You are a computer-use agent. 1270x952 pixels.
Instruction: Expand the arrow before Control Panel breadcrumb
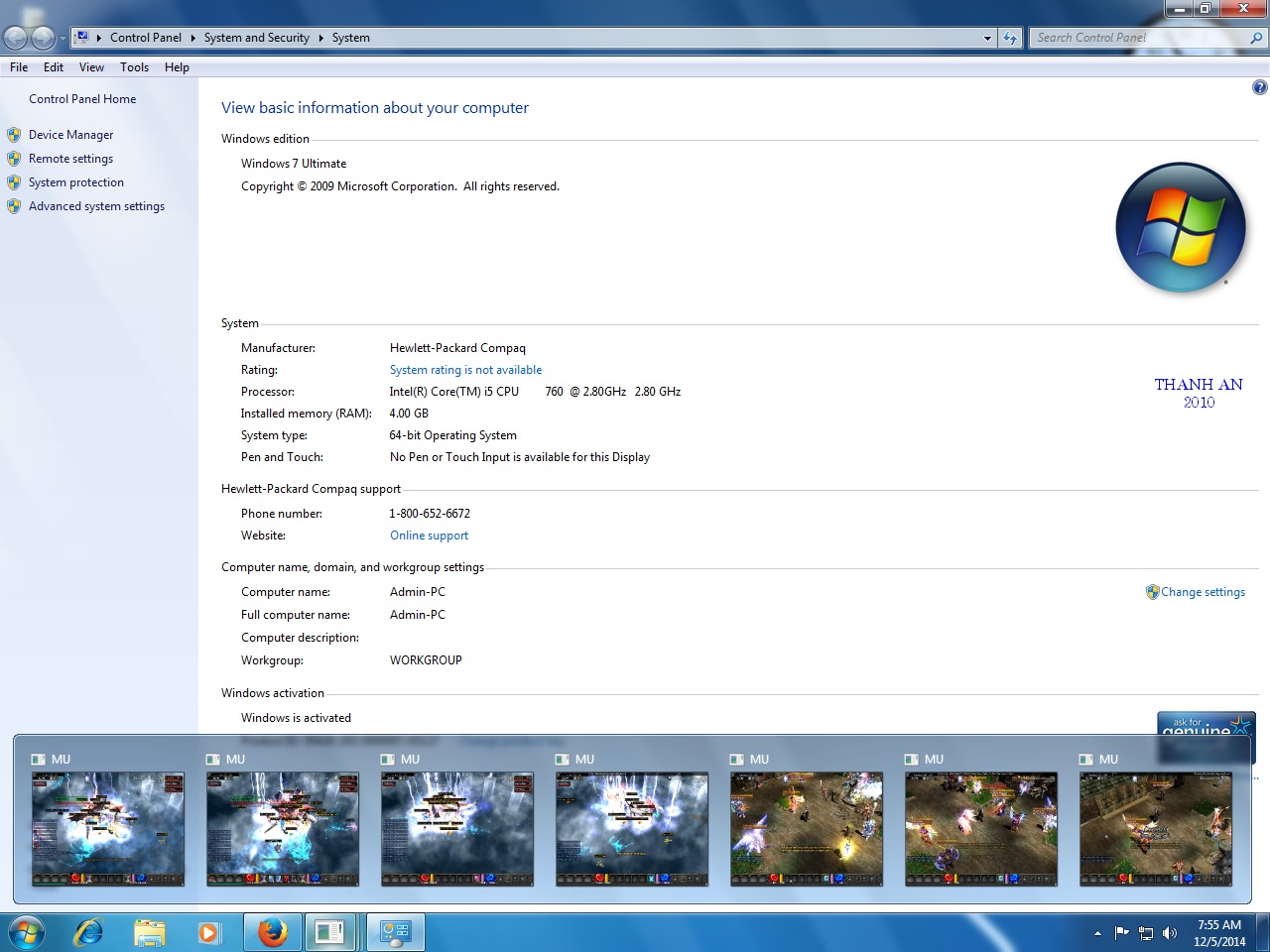point(99,38)
